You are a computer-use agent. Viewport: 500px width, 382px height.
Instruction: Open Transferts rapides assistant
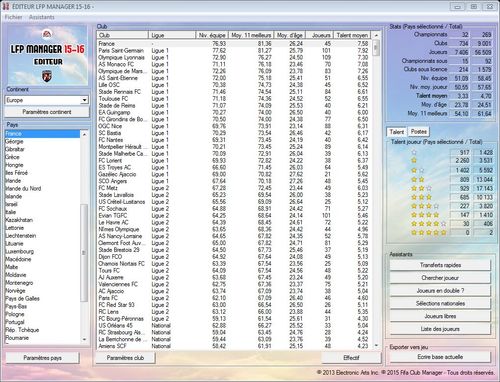(440, 265)
